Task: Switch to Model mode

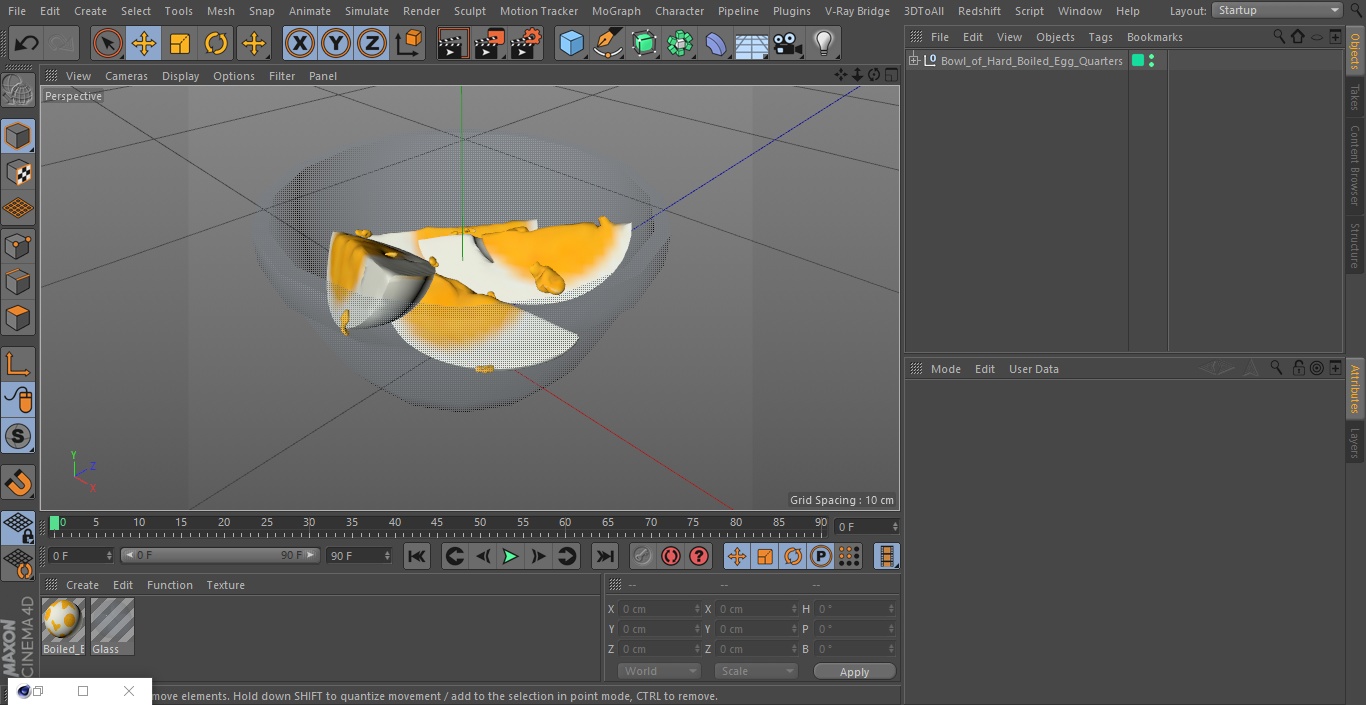Action: [18, 136]
